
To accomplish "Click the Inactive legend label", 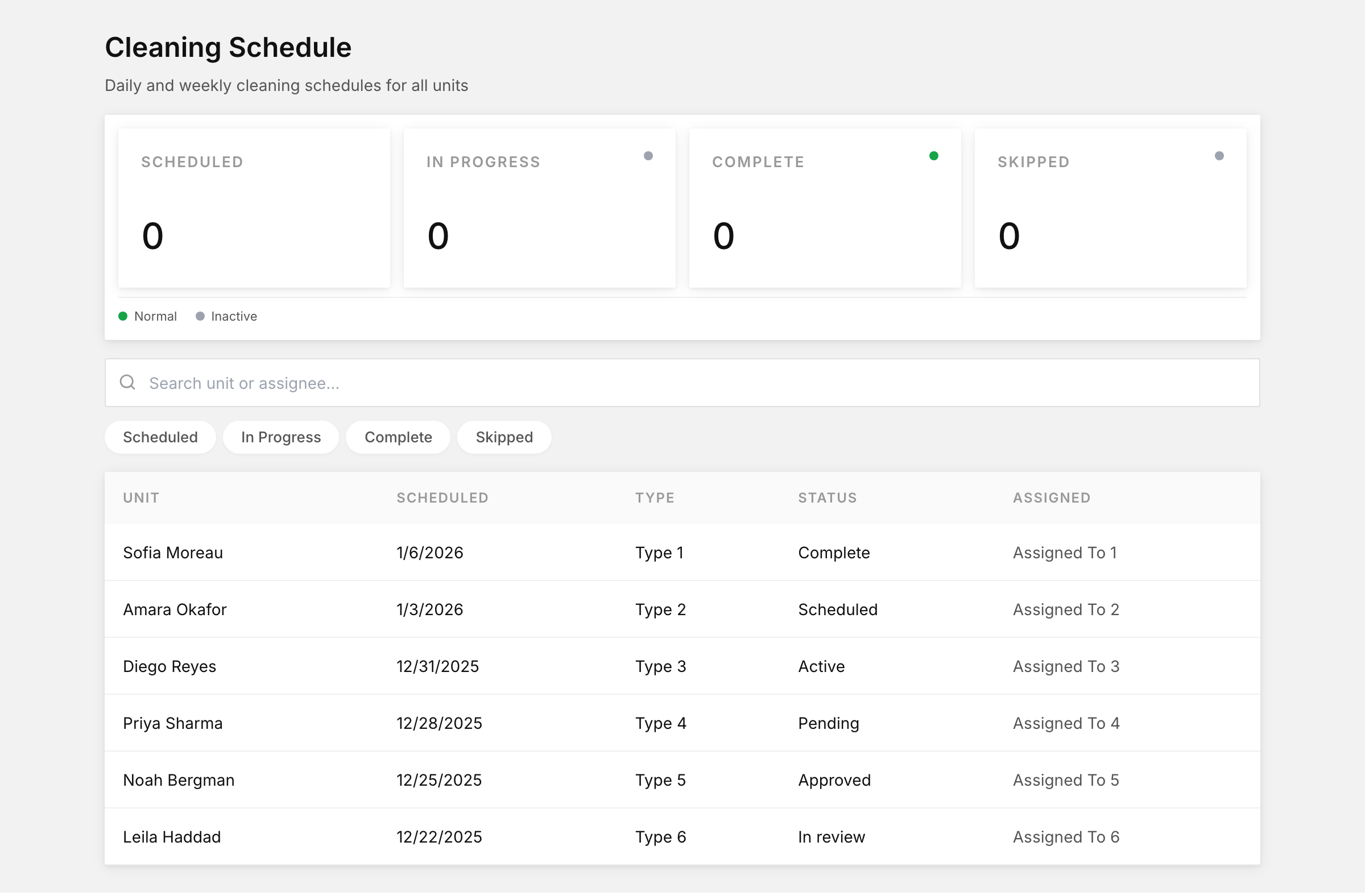I will point(234,317).
